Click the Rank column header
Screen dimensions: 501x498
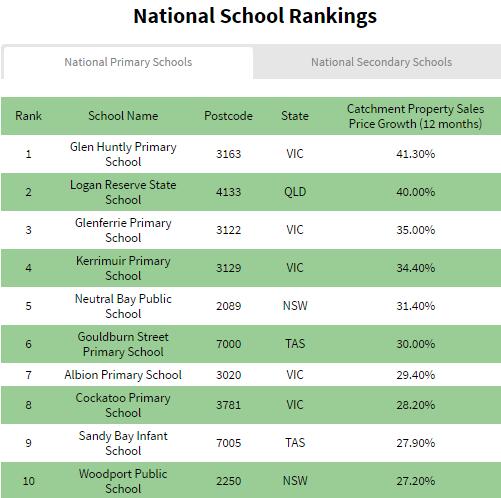[x=28, y=116]
